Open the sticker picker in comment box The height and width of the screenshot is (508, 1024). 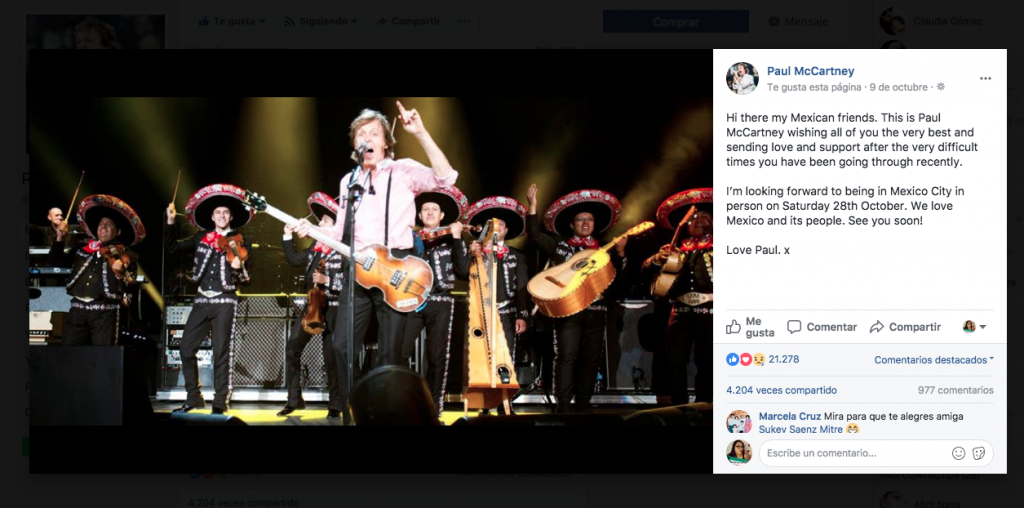[978, 453]
